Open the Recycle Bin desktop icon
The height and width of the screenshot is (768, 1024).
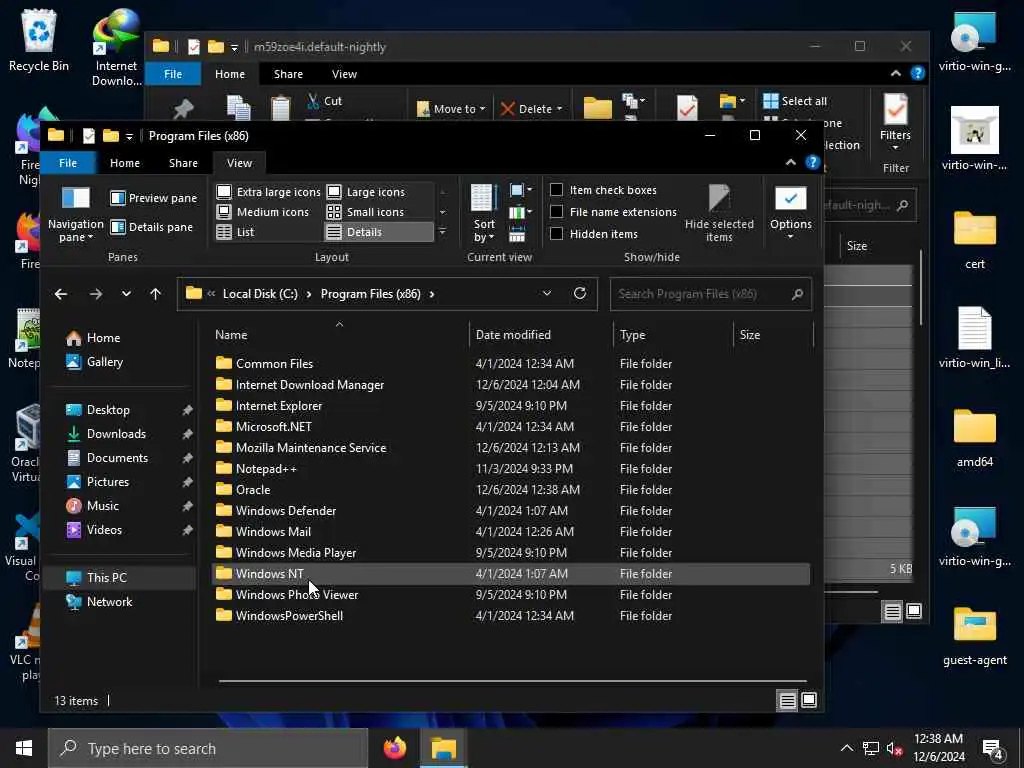(39, 40)
